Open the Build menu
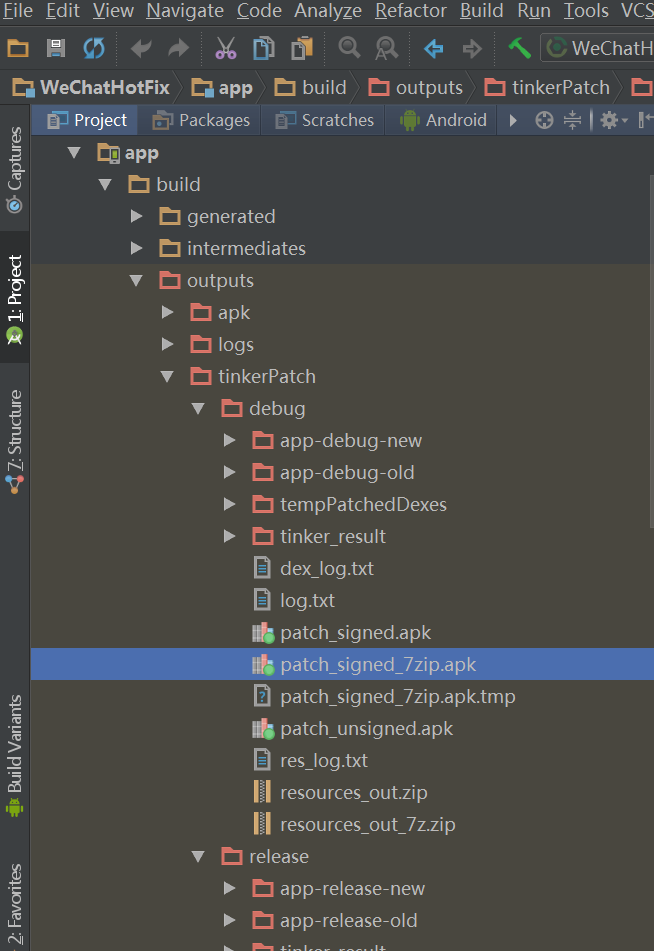 tap(482, 10)
